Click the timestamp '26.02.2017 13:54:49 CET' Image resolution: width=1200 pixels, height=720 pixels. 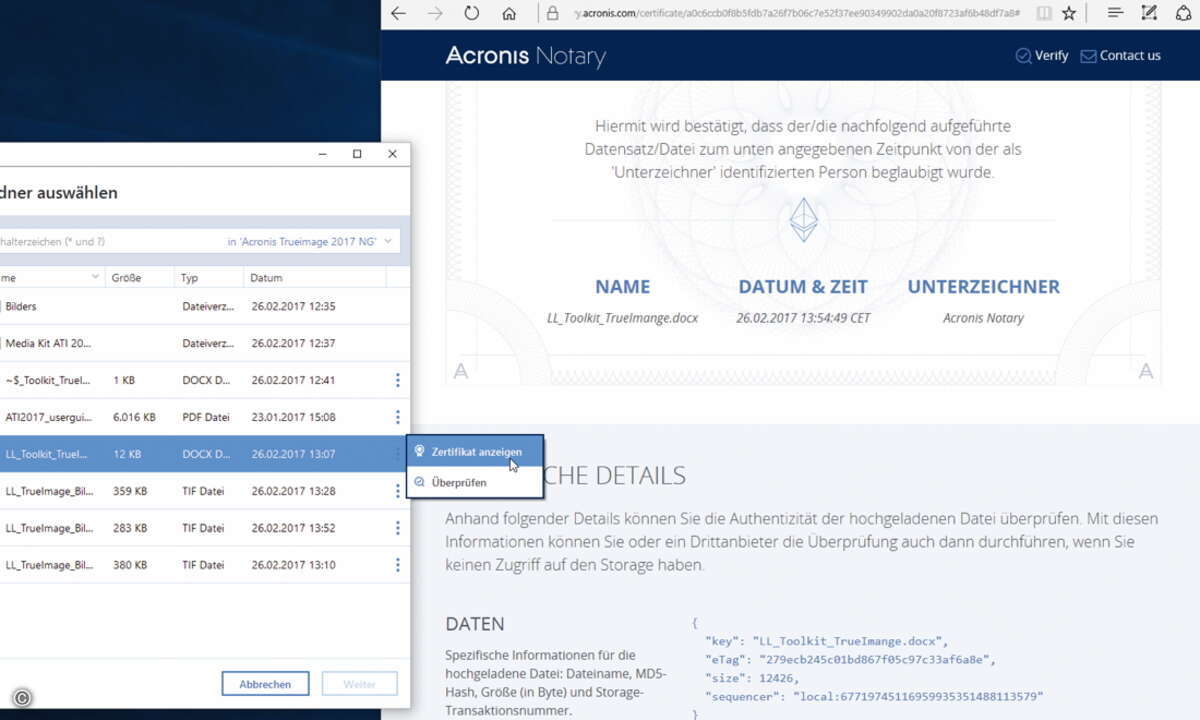pyautogui.click(x=803, y=318)
